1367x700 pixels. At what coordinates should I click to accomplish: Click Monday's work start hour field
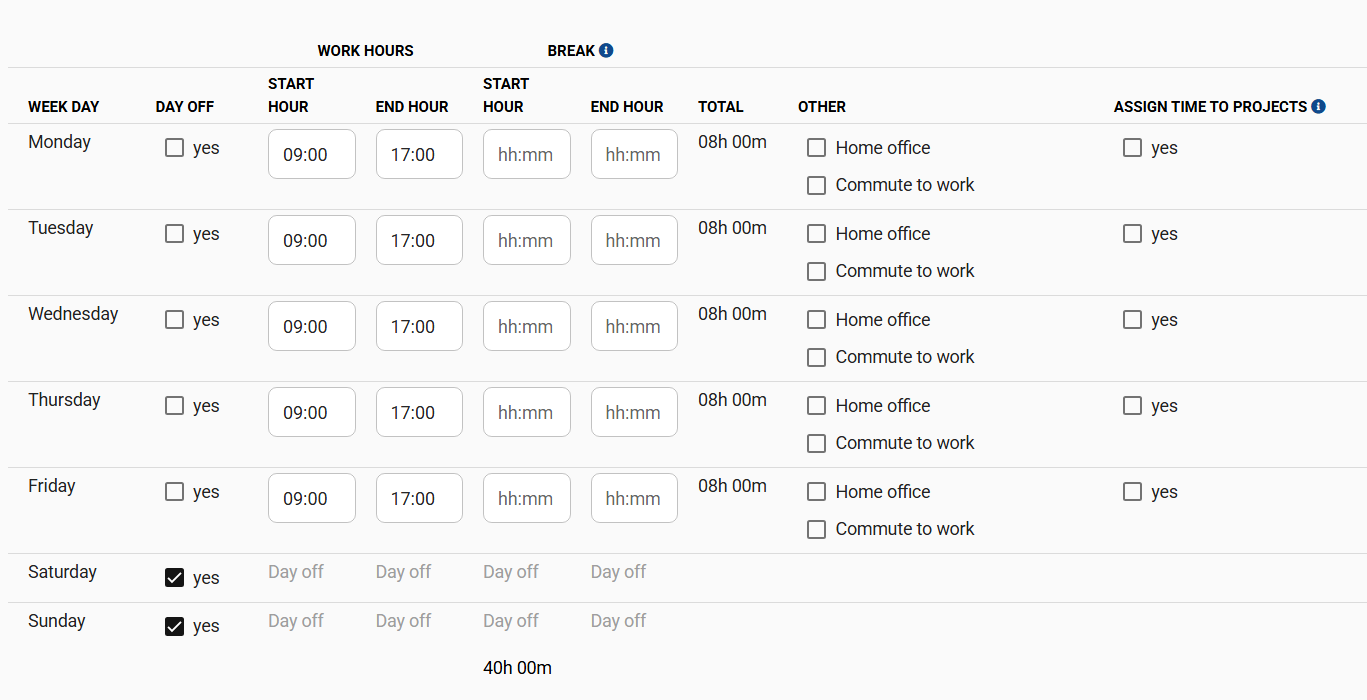pyautogui.click(x=311, y=154)
